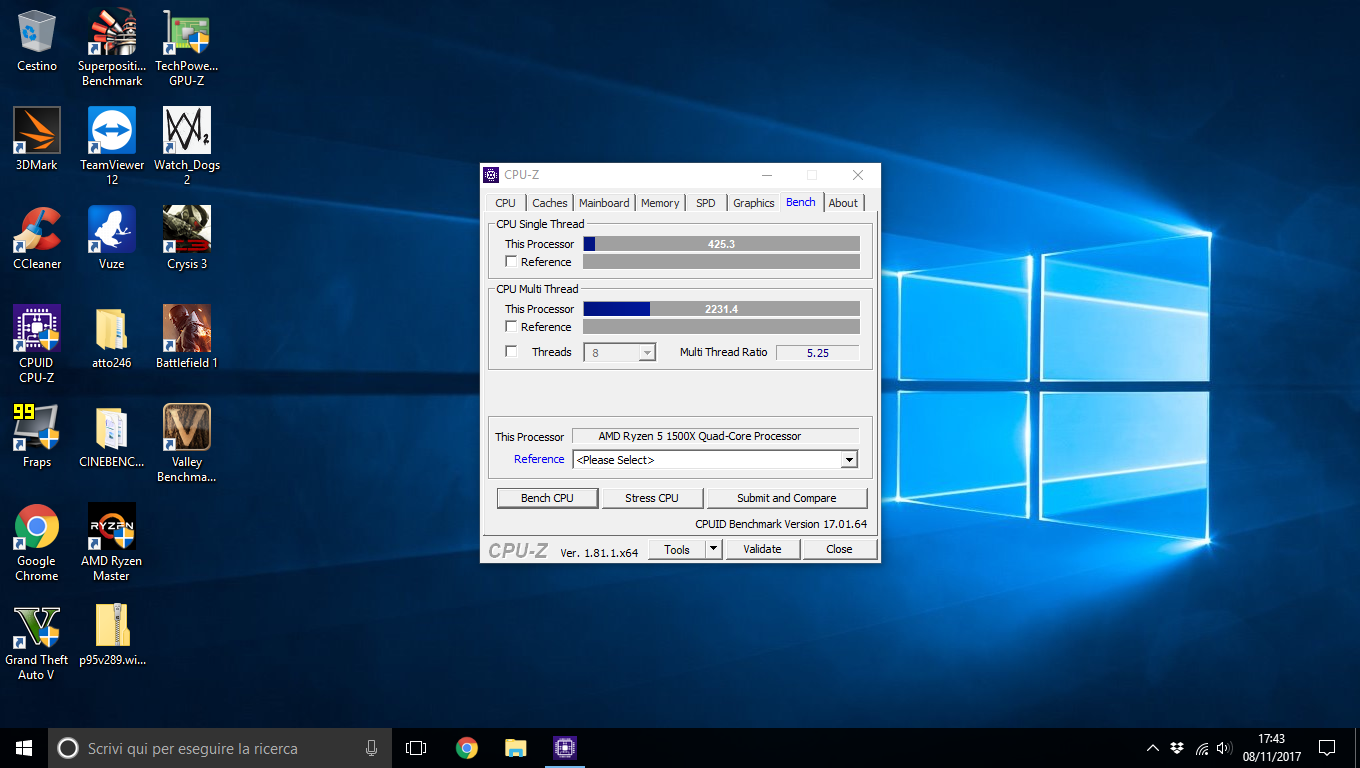The image size is (1360, 768).
Task: Enable the Multi Thread Reference checkbox
Action: coord(512,327)
